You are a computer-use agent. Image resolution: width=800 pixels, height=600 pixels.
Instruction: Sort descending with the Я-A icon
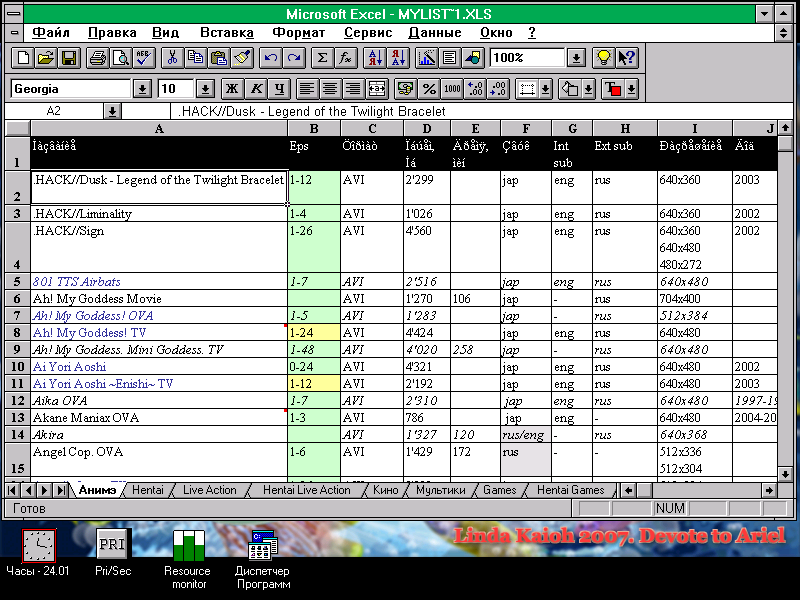398,58
